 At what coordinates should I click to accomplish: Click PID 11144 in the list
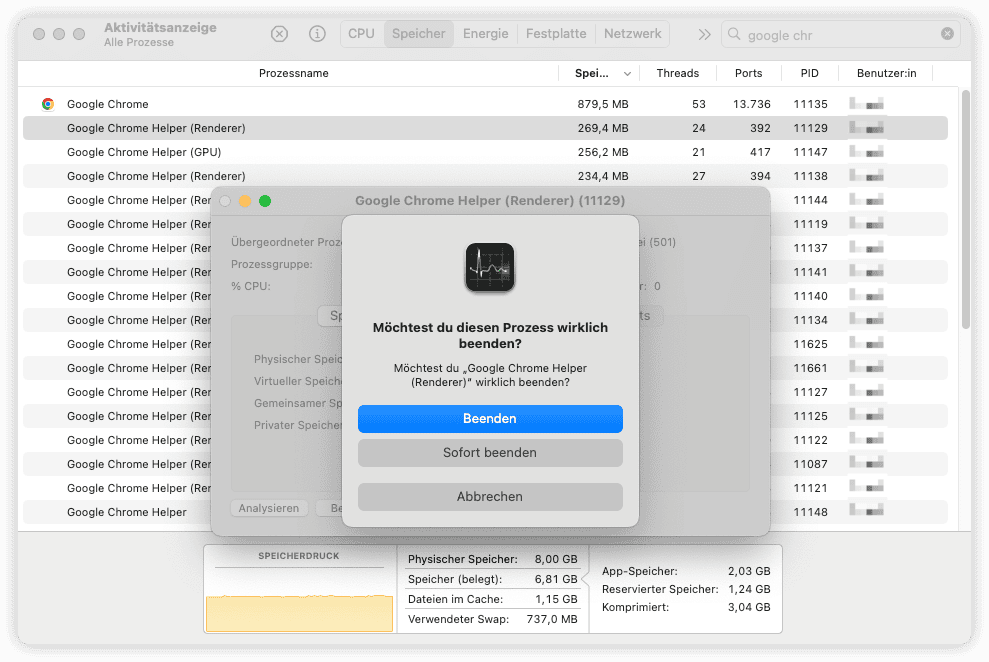click(x=811, y=200)
